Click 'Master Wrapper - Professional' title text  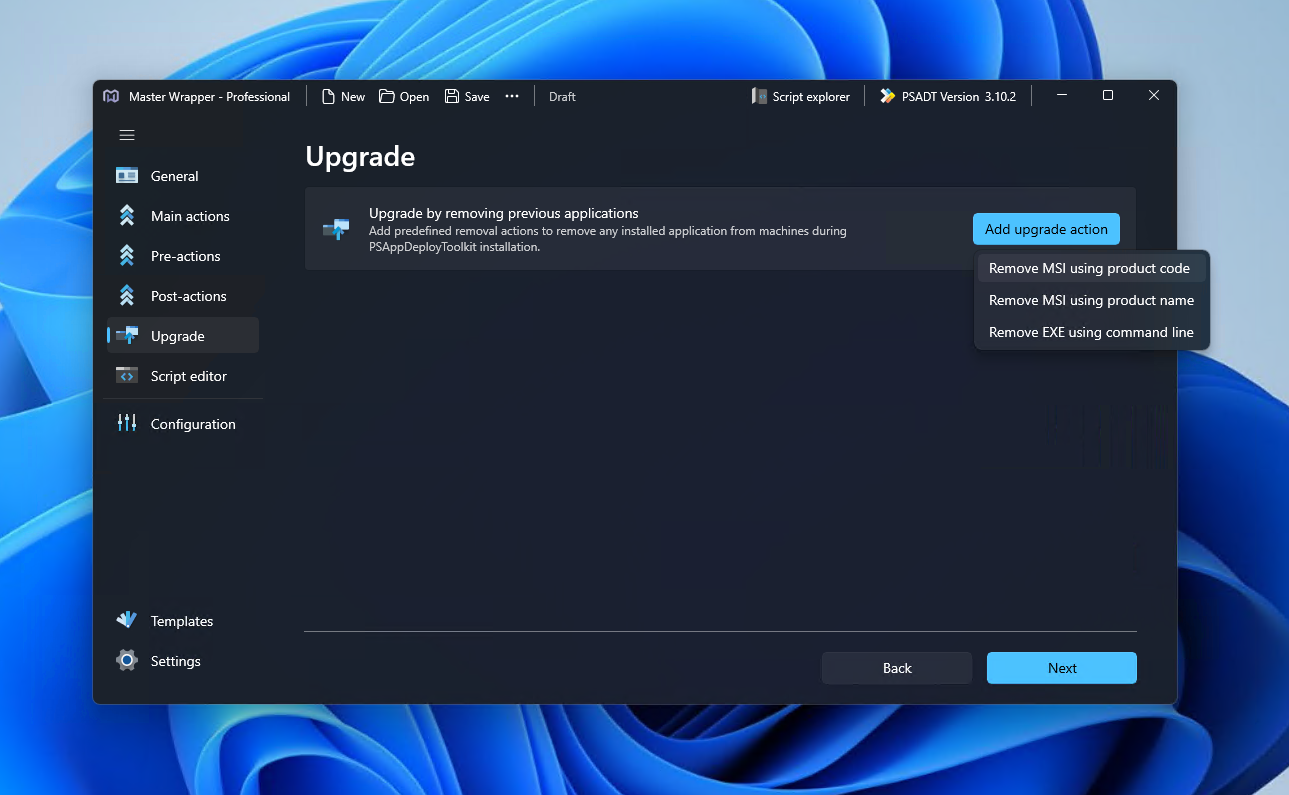click(x=209, y=97)
